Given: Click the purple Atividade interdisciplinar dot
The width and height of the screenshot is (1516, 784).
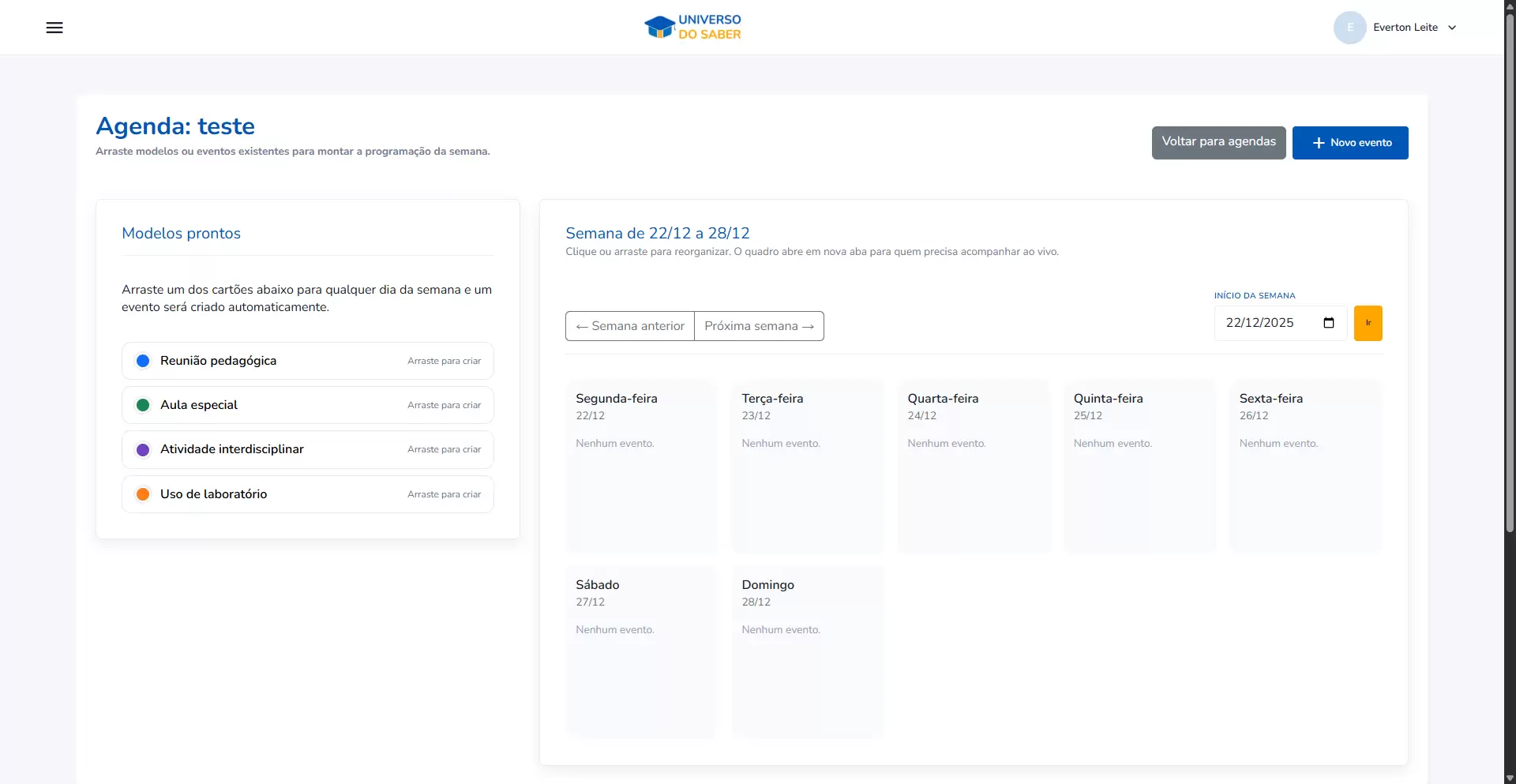Looking at the screenshot, I should pyautogui.click(x=143, y=449).
